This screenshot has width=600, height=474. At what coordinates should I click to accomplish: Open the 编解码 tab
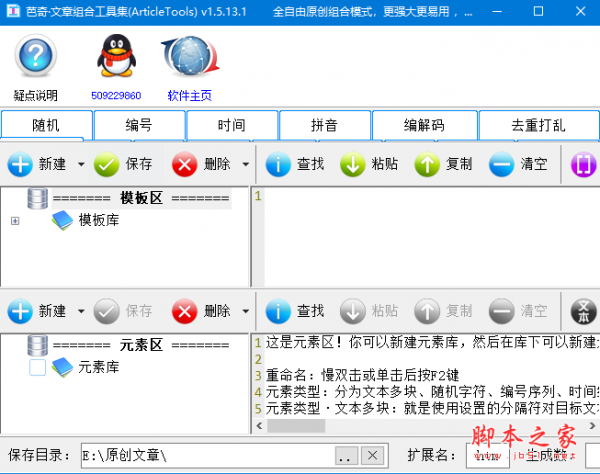[x=424, y=125]
